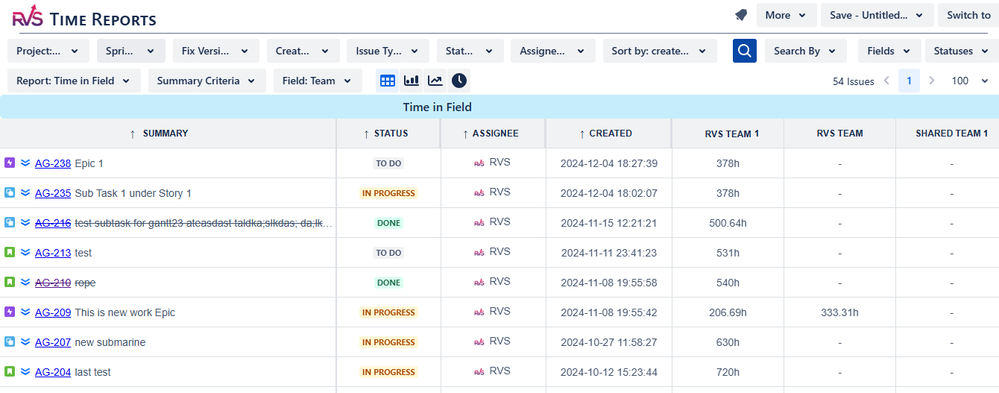Click story type icon for AG-204
Screen dimensions: 999x393
pyautogui.click(x=10, y=372)
